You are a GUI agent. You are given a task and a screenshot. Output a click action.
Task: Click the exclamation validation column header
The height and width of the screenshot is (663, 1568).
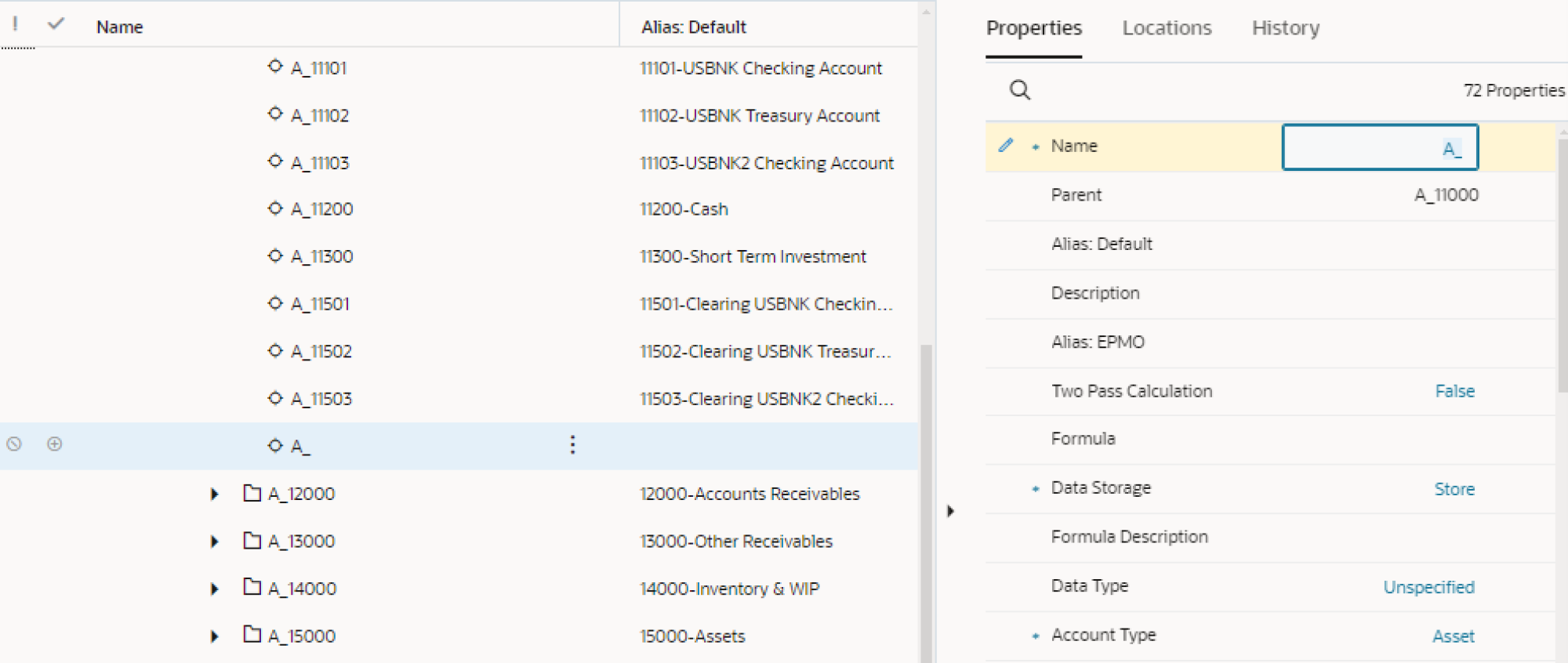[x=15, y=24]
